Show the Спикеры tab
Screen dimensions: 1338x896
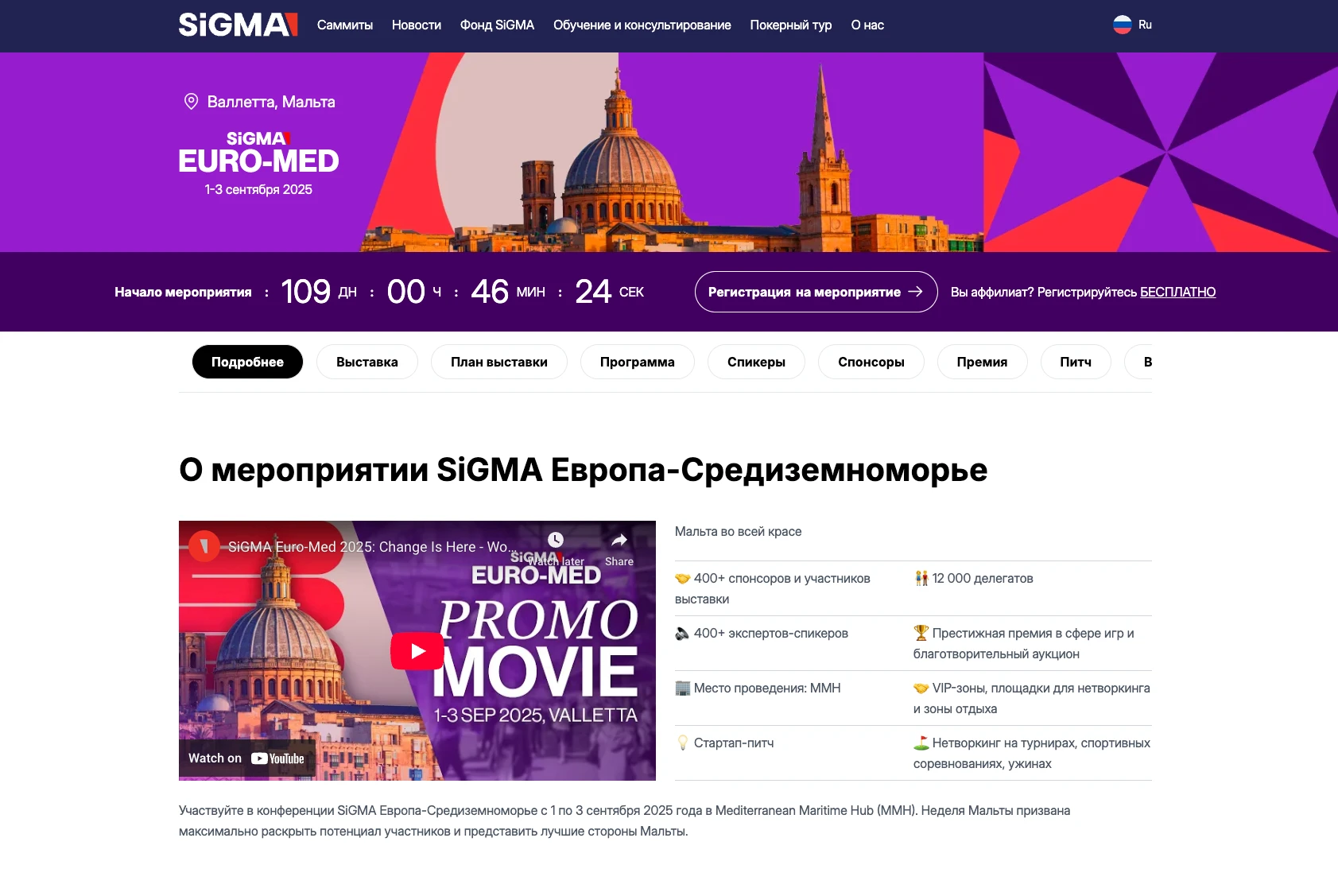click(x=756, y=362)
